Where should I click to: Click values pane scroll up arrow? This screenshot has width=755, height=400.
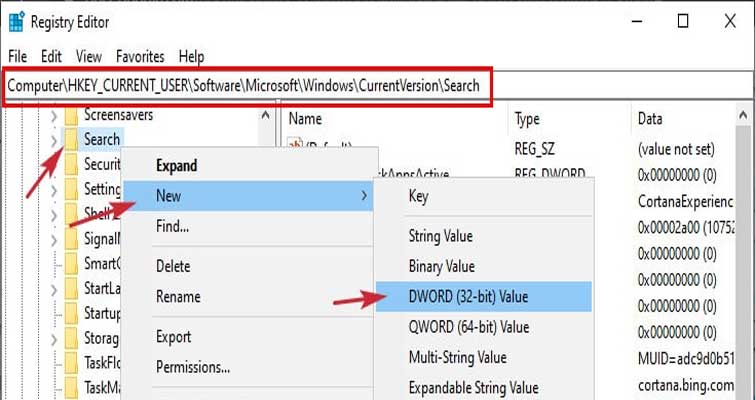743,115
